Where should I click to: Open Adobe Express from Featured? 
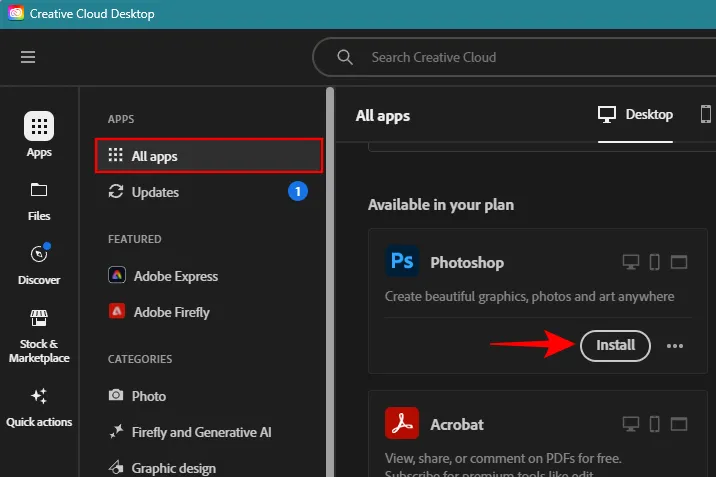tap(163, 276)
